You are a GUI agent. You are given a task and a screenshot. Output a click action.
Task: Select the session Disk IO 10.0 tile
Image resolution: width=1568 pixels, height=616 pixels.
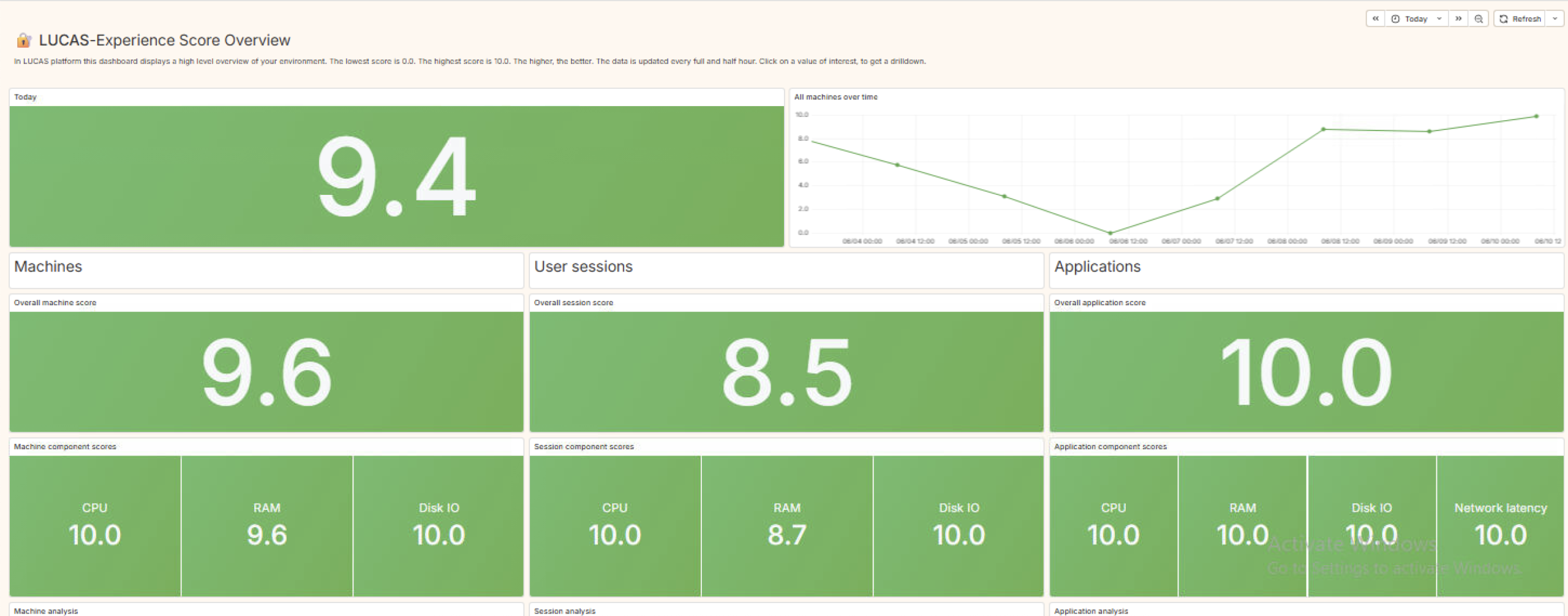(x=959, y=526)
